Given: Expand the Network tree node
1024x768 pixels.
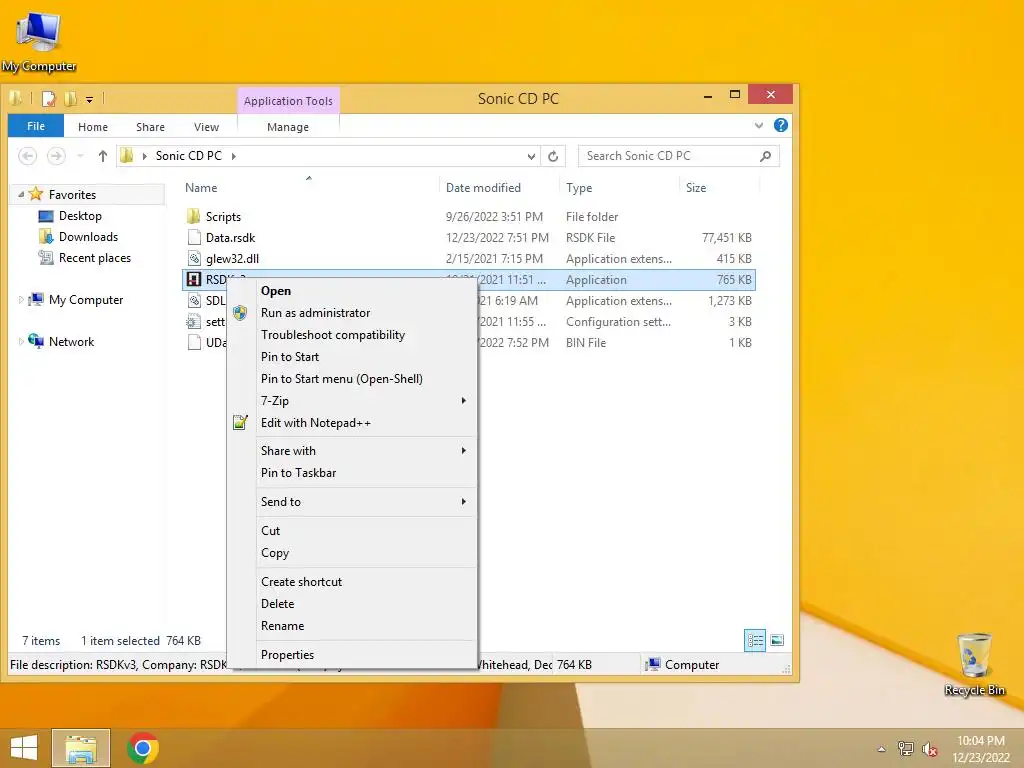Looking at the screenshot, I should click(x=21, y=342).
